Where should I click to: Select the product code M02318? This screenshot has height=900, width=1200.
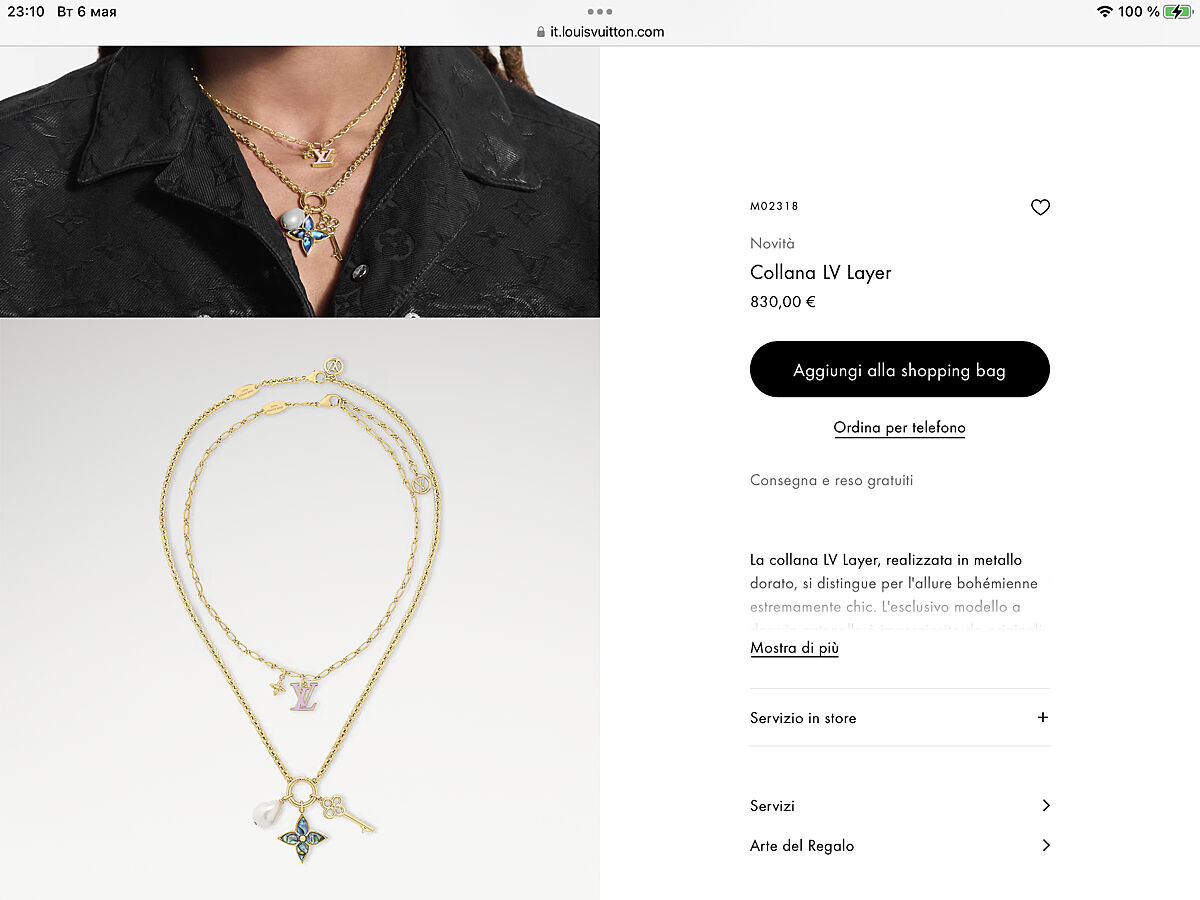(774, 207)
